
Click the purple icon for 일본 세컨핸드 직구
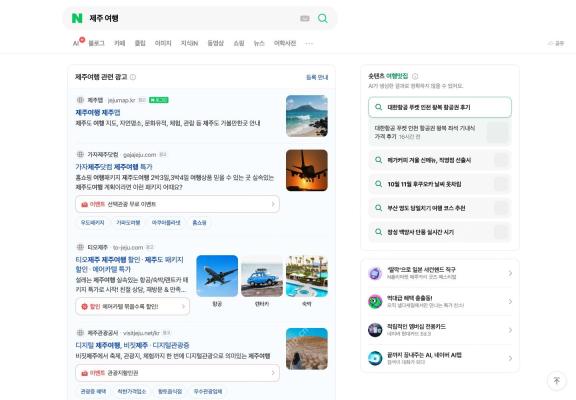click(375, 273)
